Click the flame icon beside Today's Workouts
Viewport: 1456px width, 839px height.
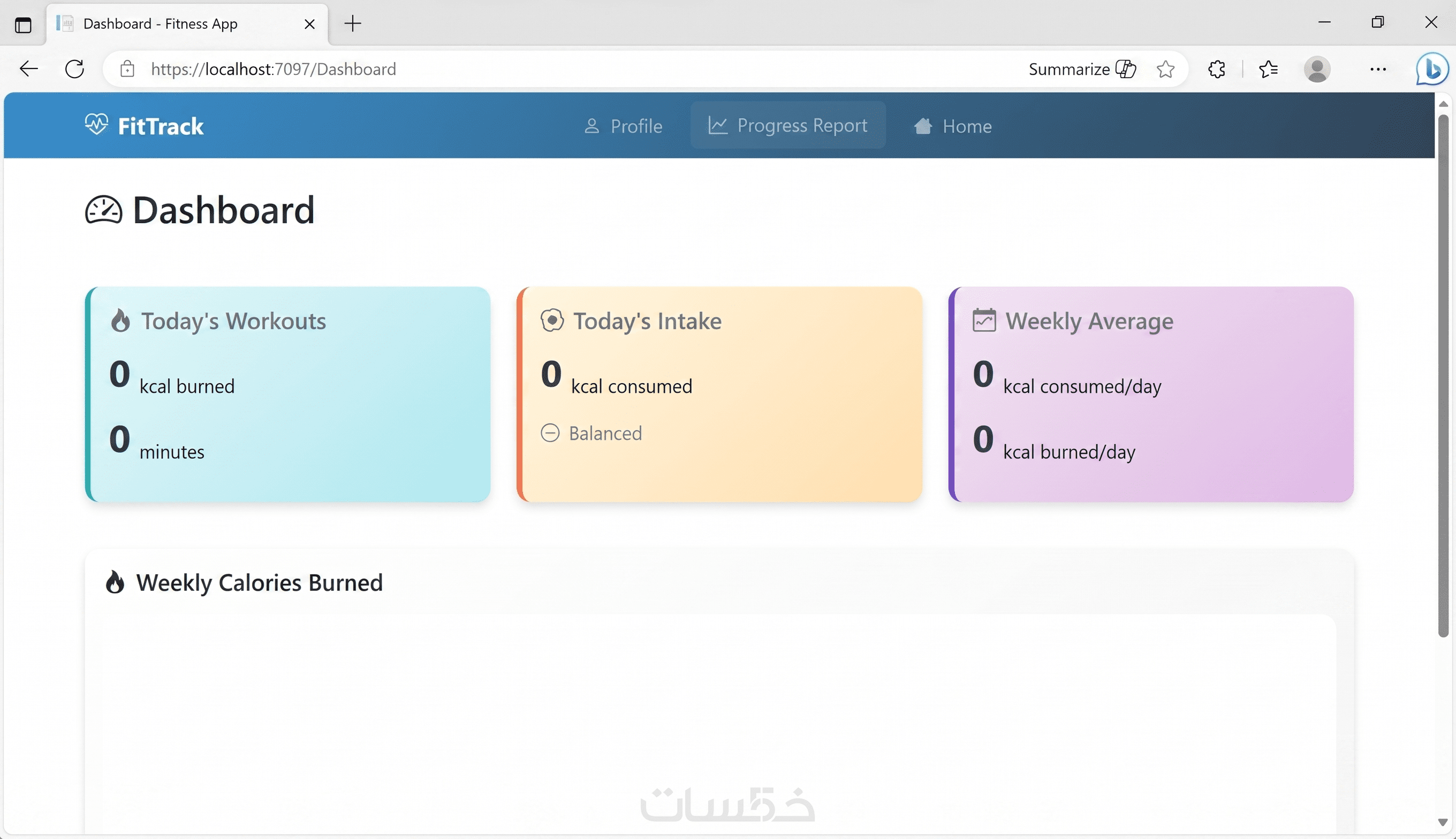coord(120,321)
